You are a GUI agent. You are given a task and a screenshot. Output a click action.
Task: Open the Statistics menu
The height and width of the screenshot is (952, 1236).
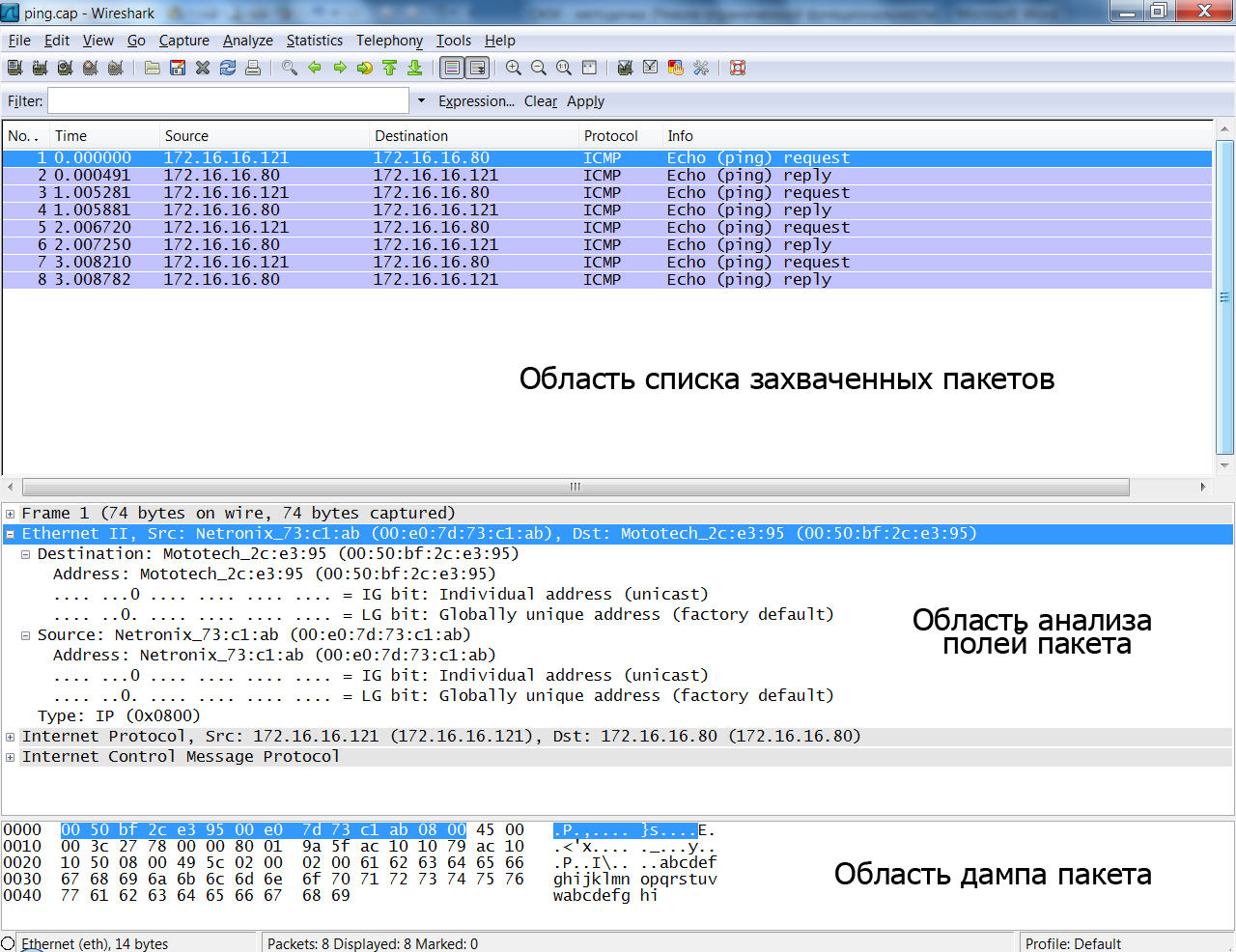(x=314, y=41)
